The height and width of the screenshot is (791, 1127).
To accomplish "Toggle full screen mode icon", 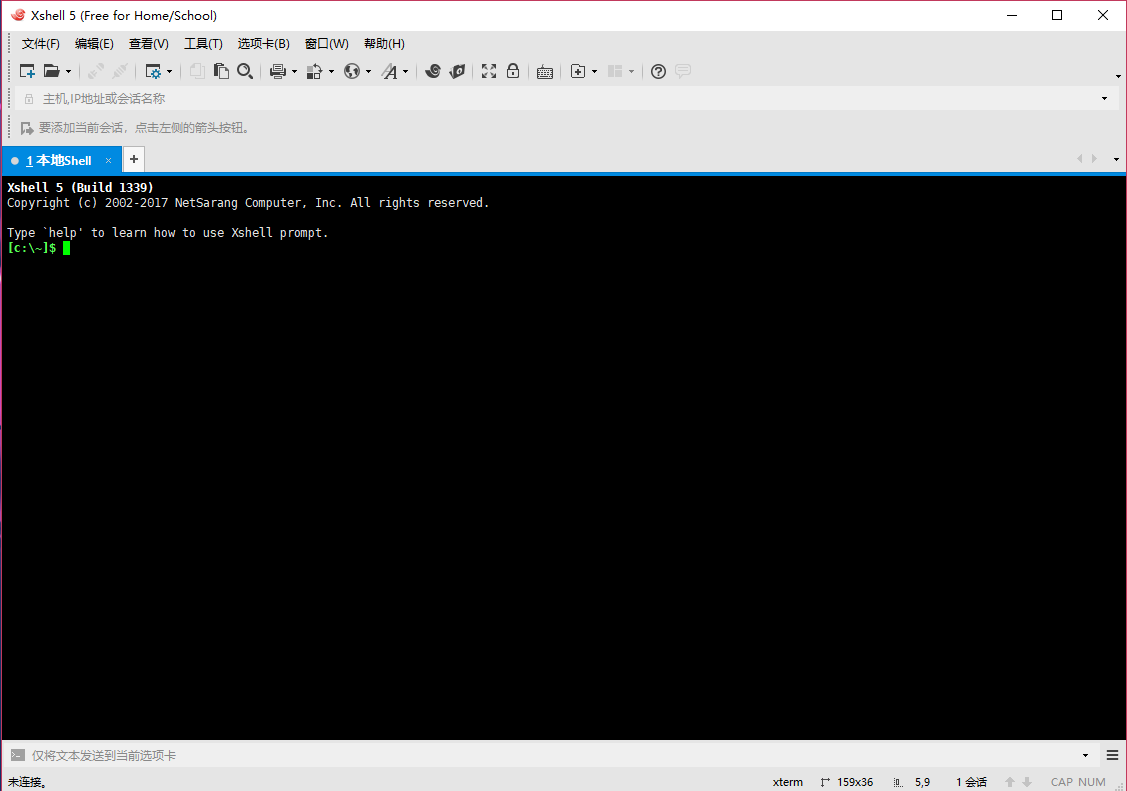I will 489,71.
